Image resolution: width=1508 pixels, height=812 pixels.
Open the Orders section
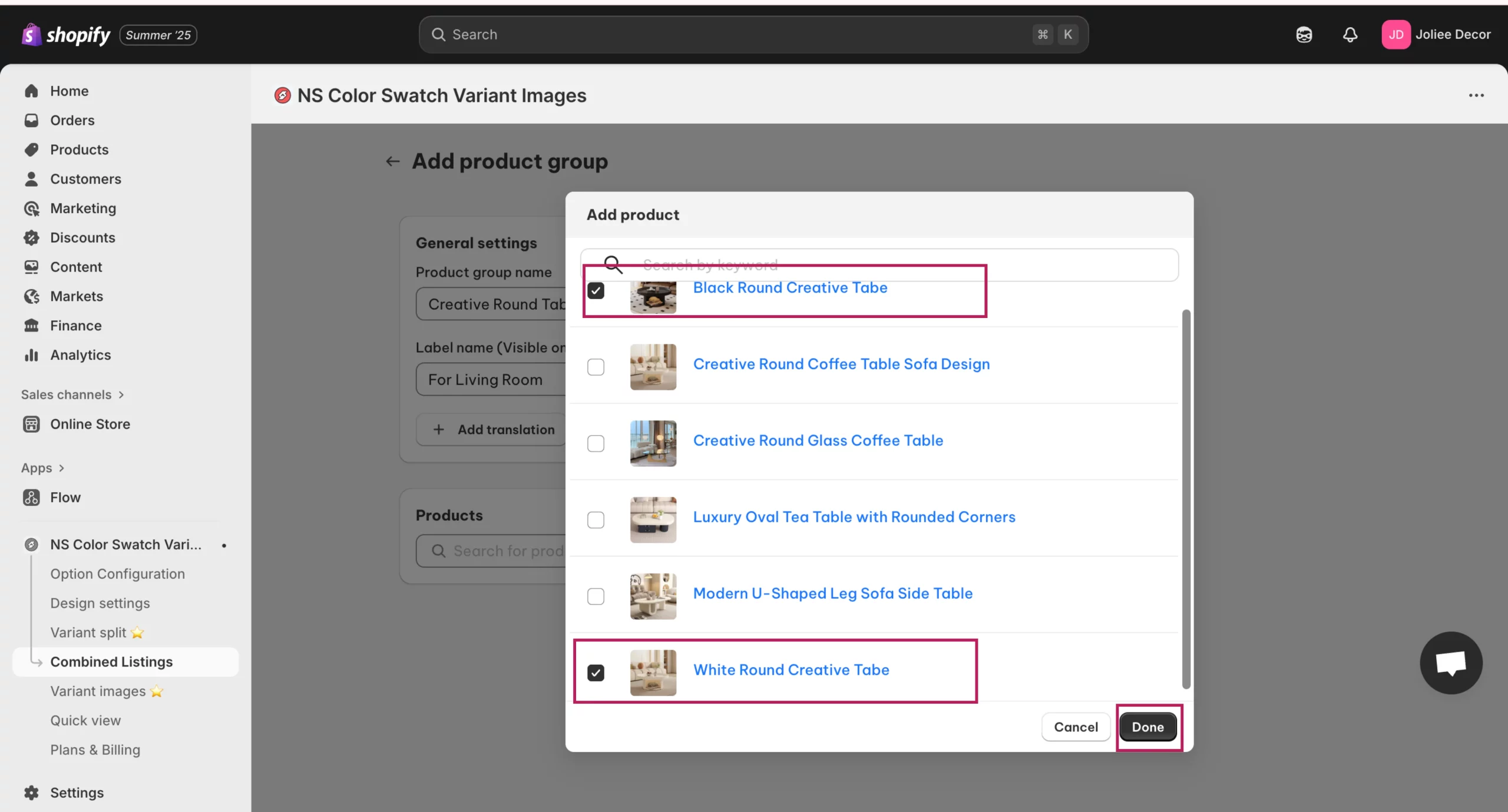72,120
